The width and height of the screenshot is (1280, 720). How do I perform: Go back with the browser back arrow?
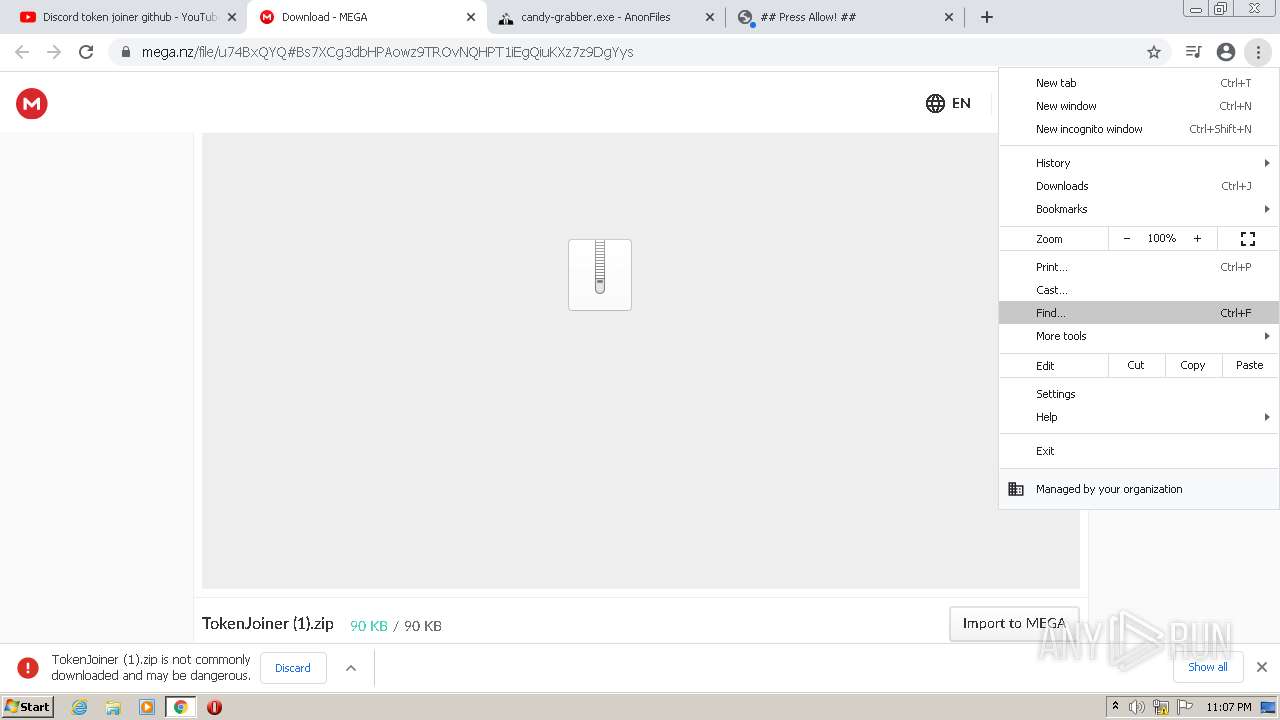[22, 52]
